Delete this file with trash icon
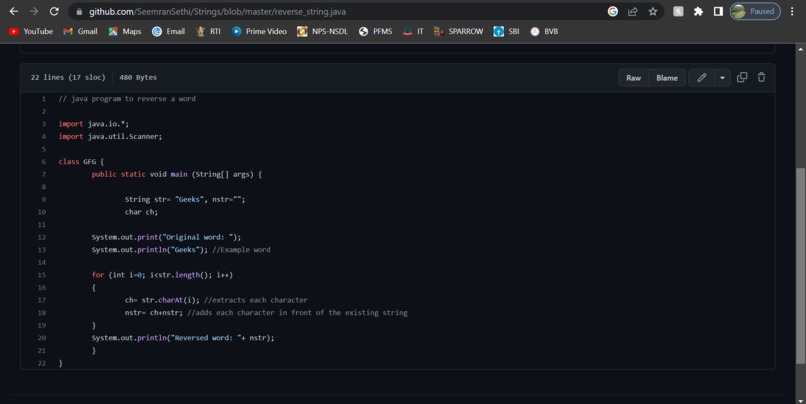This screenshot has height=404, width=806. [761, 77]
